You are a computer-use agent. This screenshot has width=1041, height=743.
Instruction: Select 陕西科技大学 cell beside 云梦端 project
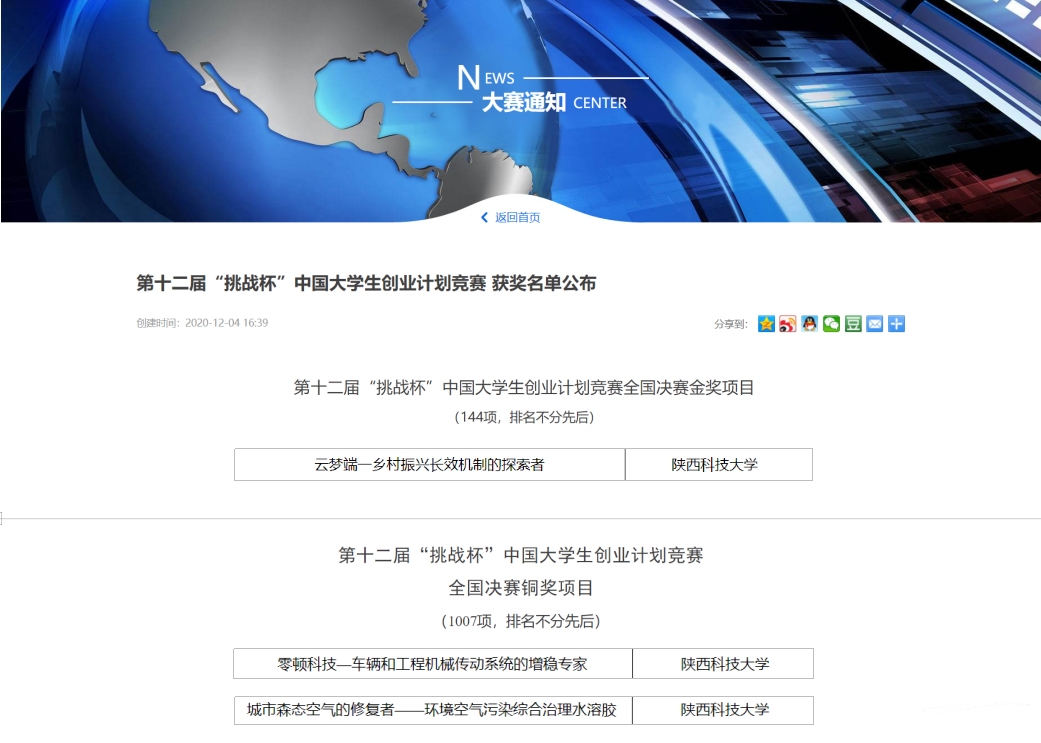point(718,465)
